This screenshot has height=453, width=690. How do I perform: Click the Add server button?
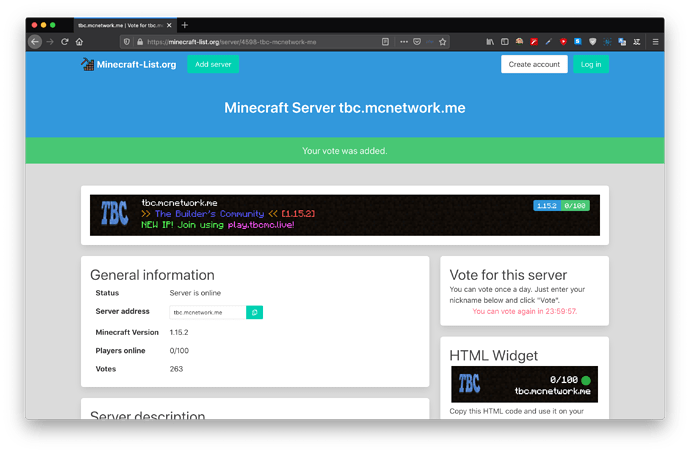click(213, 64)
